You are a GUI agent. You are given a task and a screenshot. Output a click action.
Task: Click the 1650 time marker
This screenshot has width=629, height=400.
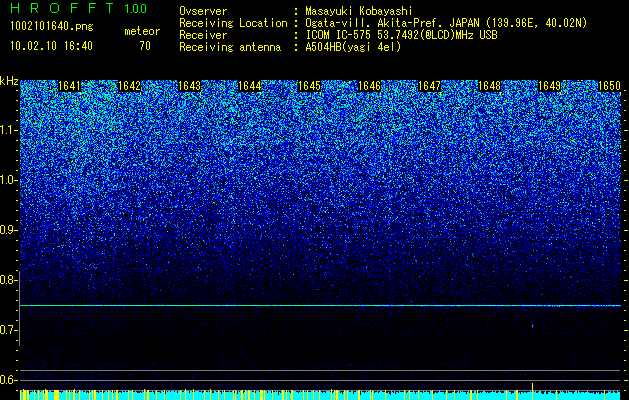coord(609,86)
